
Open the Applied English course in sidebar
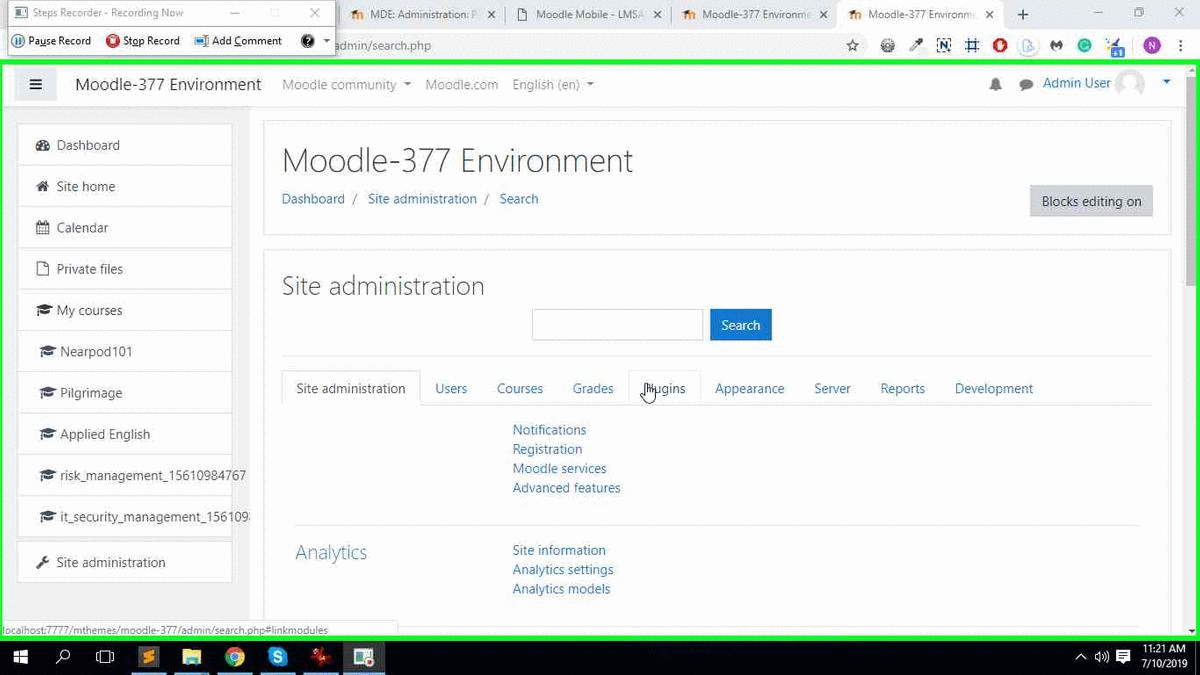(125, 434)
